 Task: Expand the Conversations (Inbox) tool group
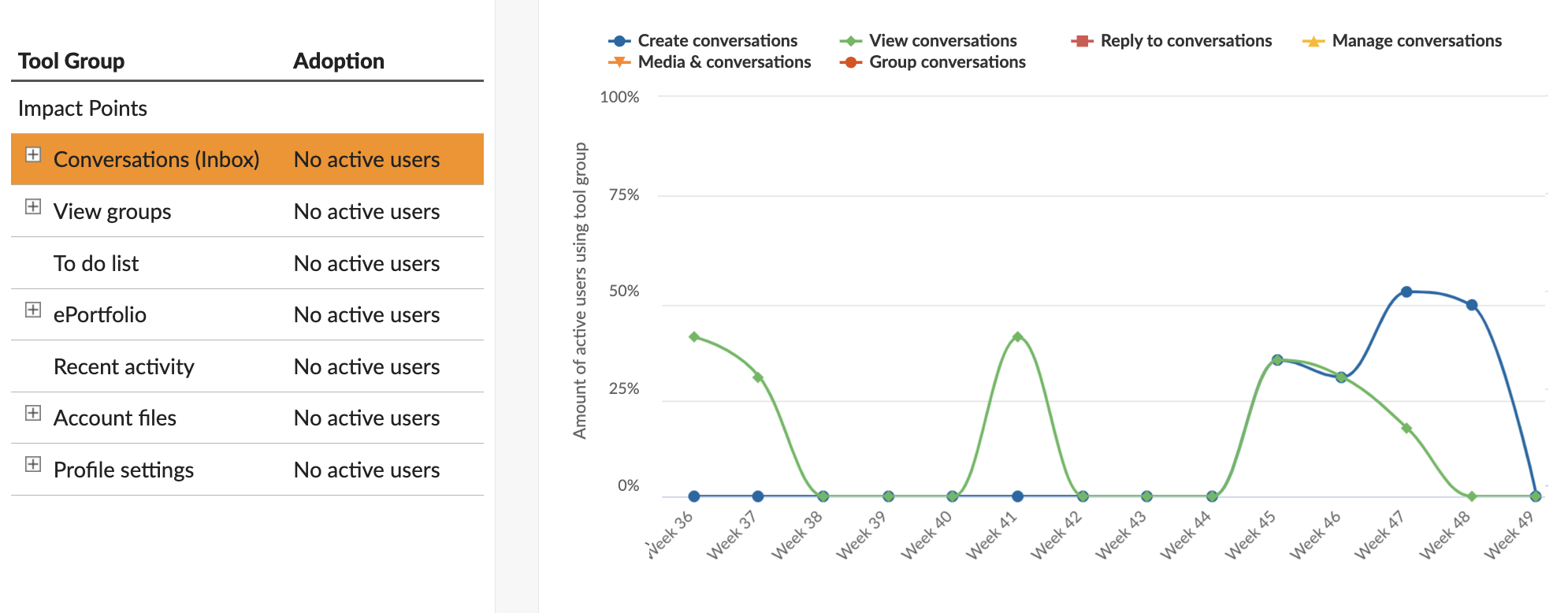[x=33, y=155]
